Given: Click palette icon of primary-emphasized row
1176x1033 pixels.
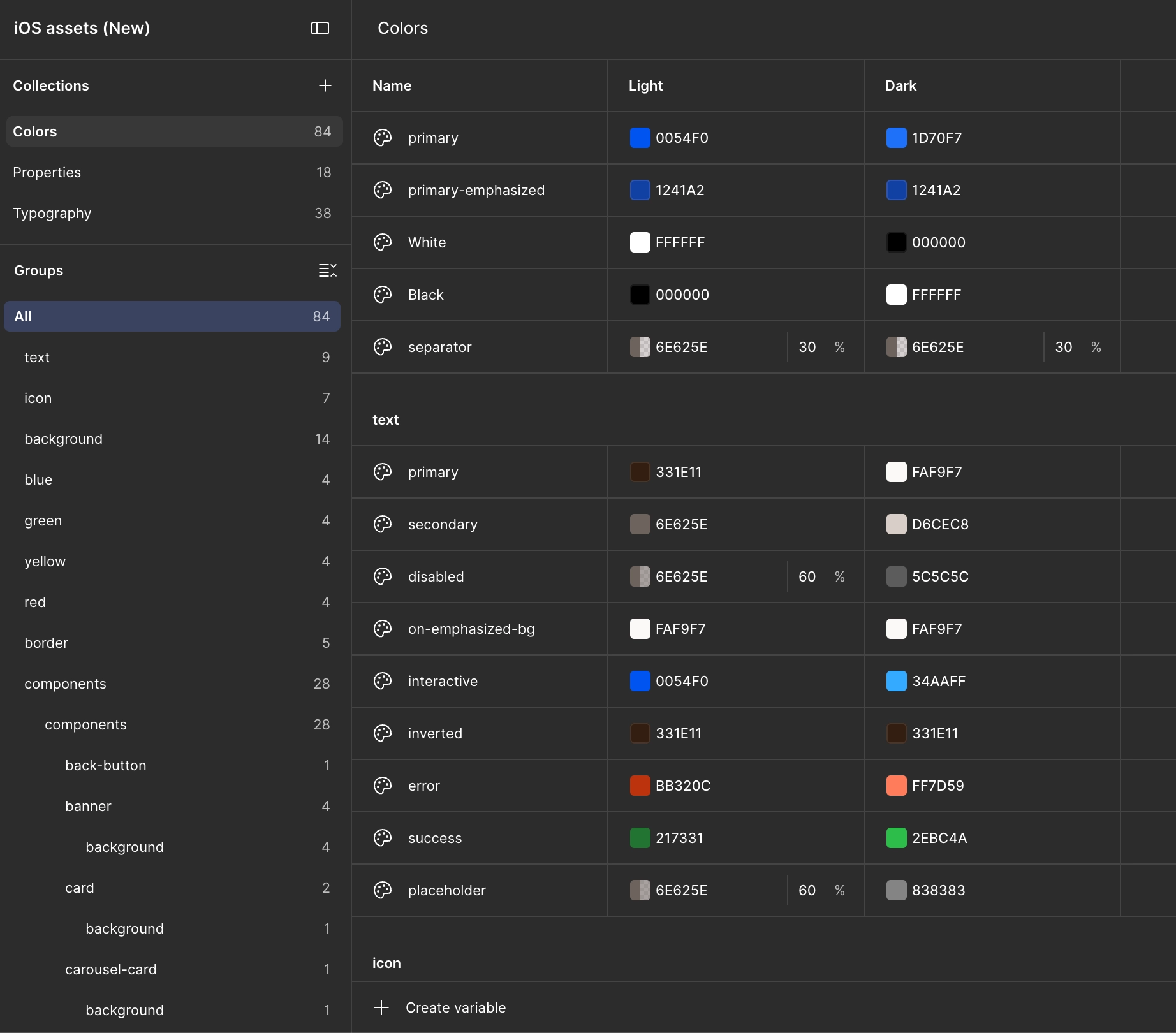Looking at the screenshot, I should pos(383,190).
